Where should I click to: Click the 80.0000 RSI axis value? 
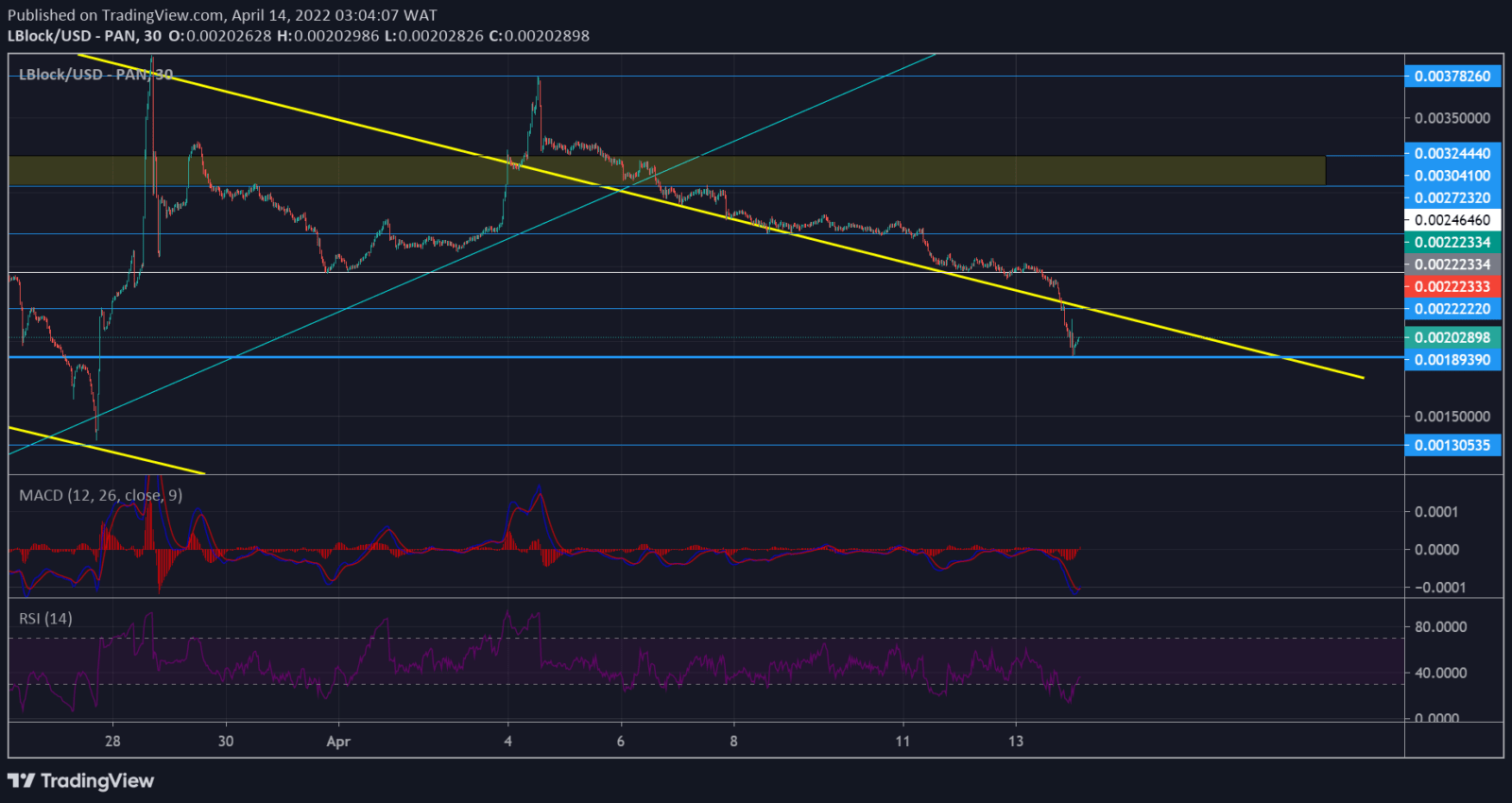tap(1440, 626)
